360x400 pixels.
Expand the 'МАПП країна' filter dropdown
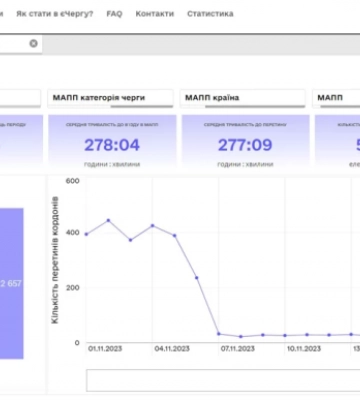pyautogui.click(x=243, y=98)
